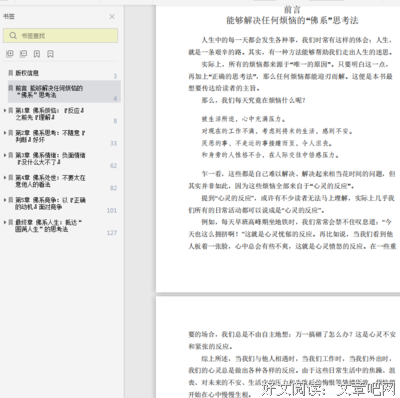
Task: Click the line 那么,我们每天究竟在烦恼什么呢?
Action: pos(253,100)
